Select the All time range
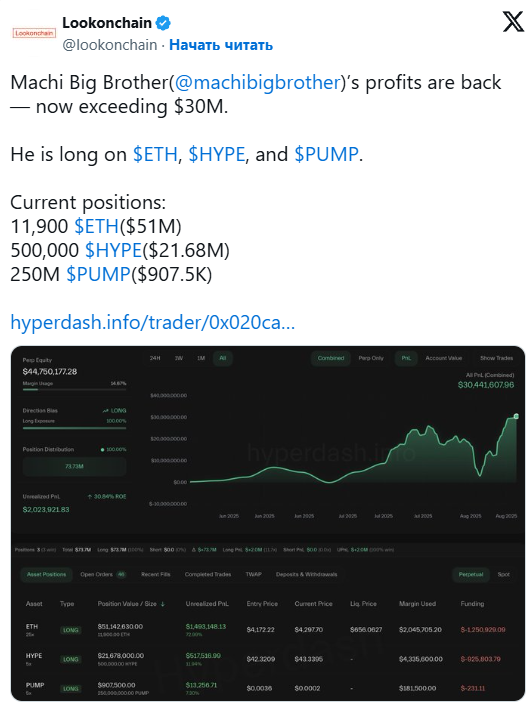532x708 pixels. coord(223,358)
